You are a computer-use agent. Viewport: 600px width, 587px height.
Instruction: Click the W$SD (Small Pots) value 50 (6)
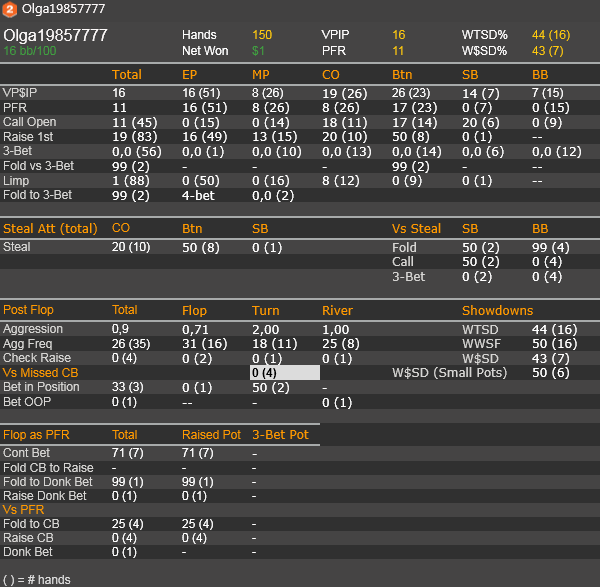click(x=550, y=373)
